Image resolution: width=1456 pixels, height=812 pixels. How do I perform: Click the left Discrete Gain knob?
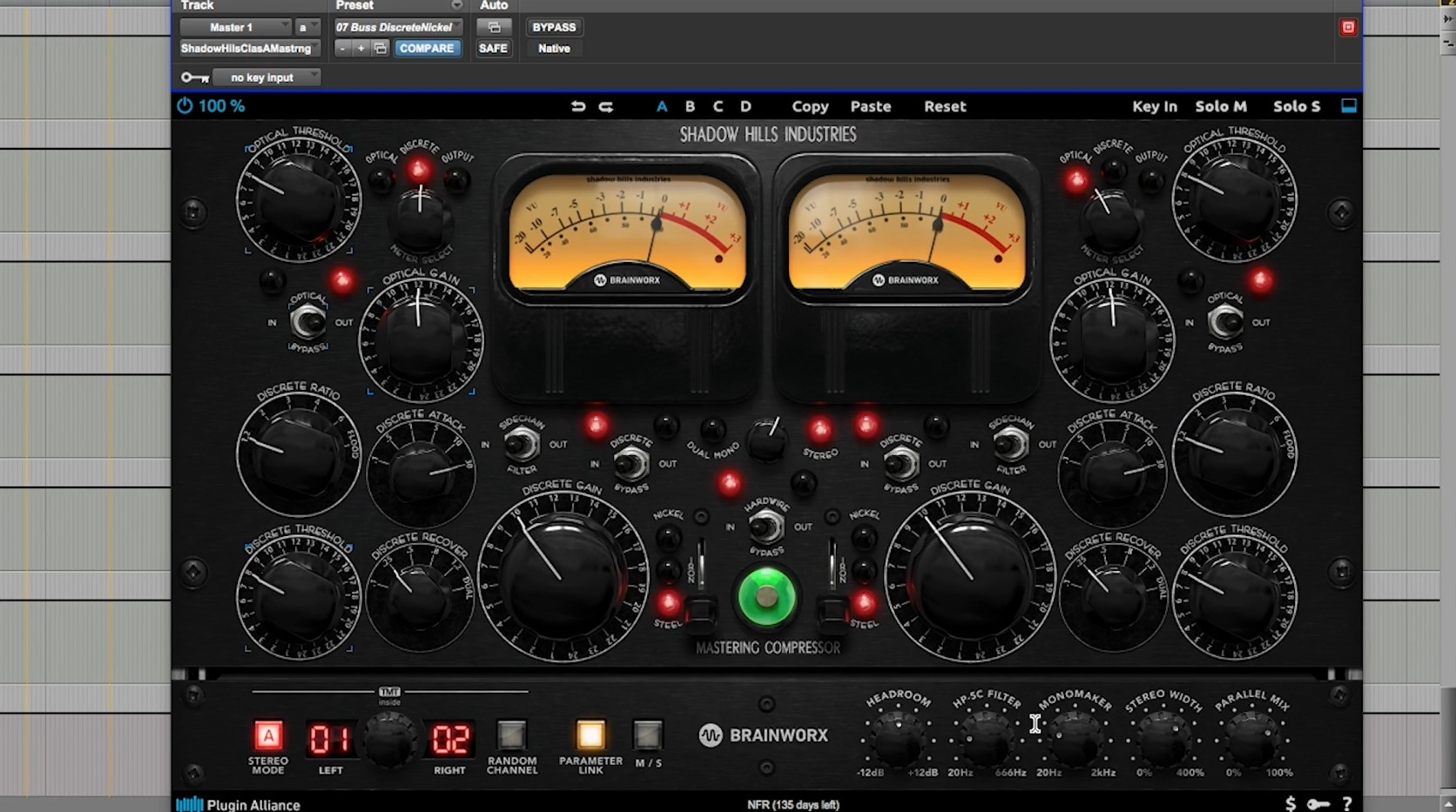(562, 574)
